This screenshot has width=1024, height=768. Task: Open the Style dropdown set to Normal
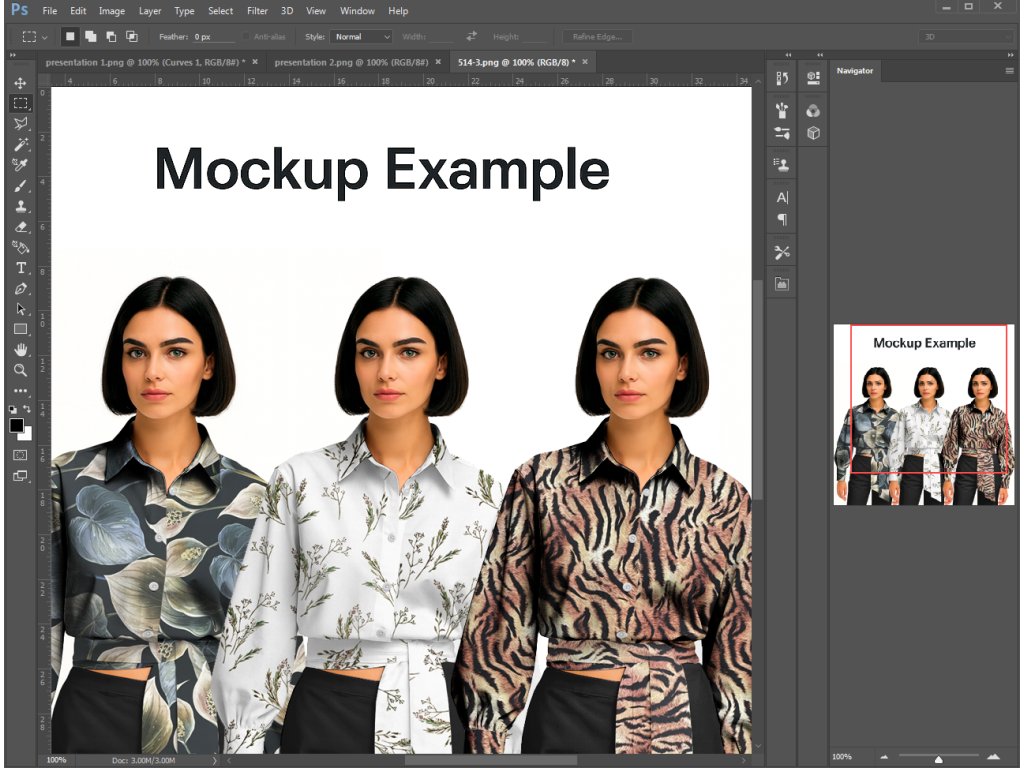361,37
